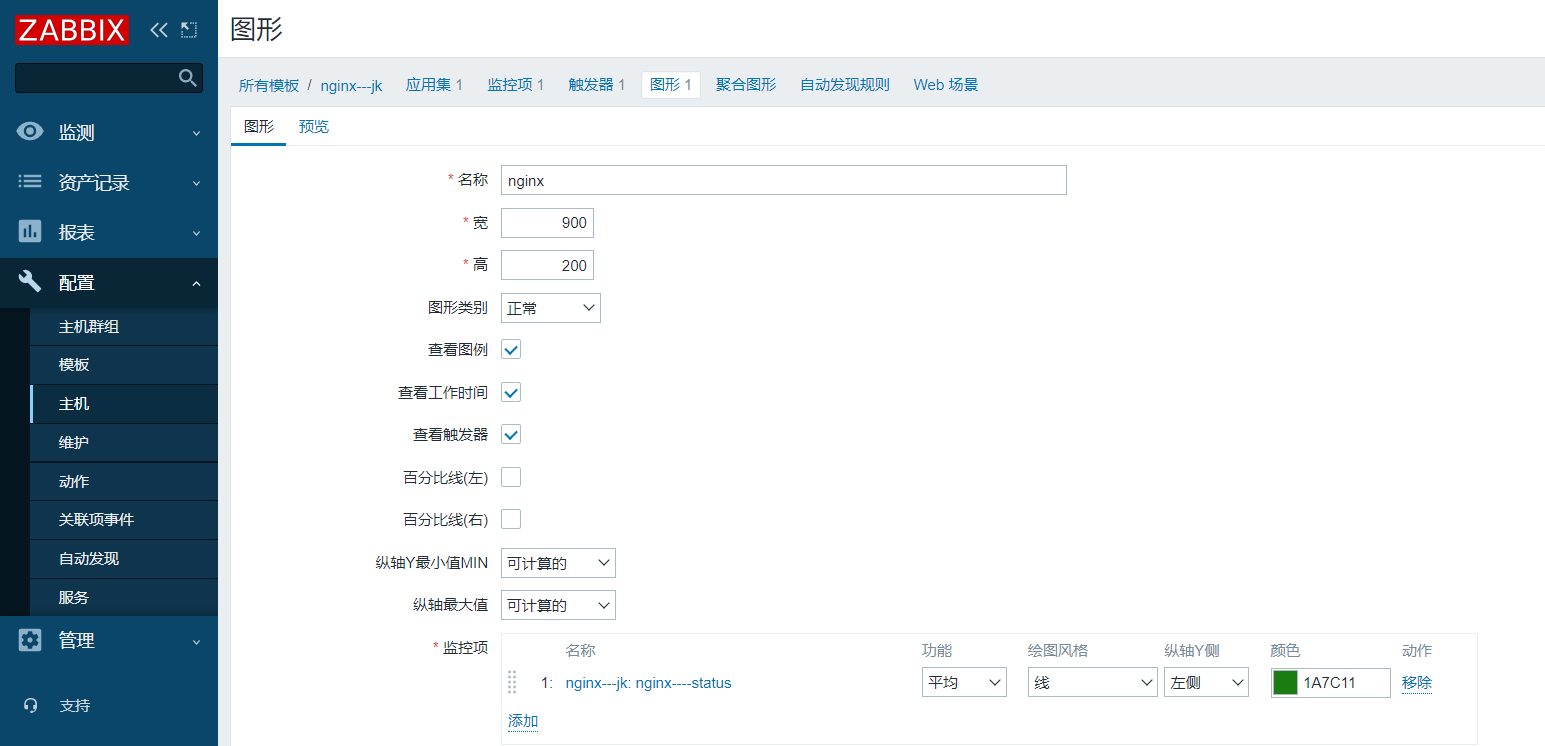Click the bar chart icon for 报表
1545x746 pixels.
pyautogui.click(x=31, y=232)
